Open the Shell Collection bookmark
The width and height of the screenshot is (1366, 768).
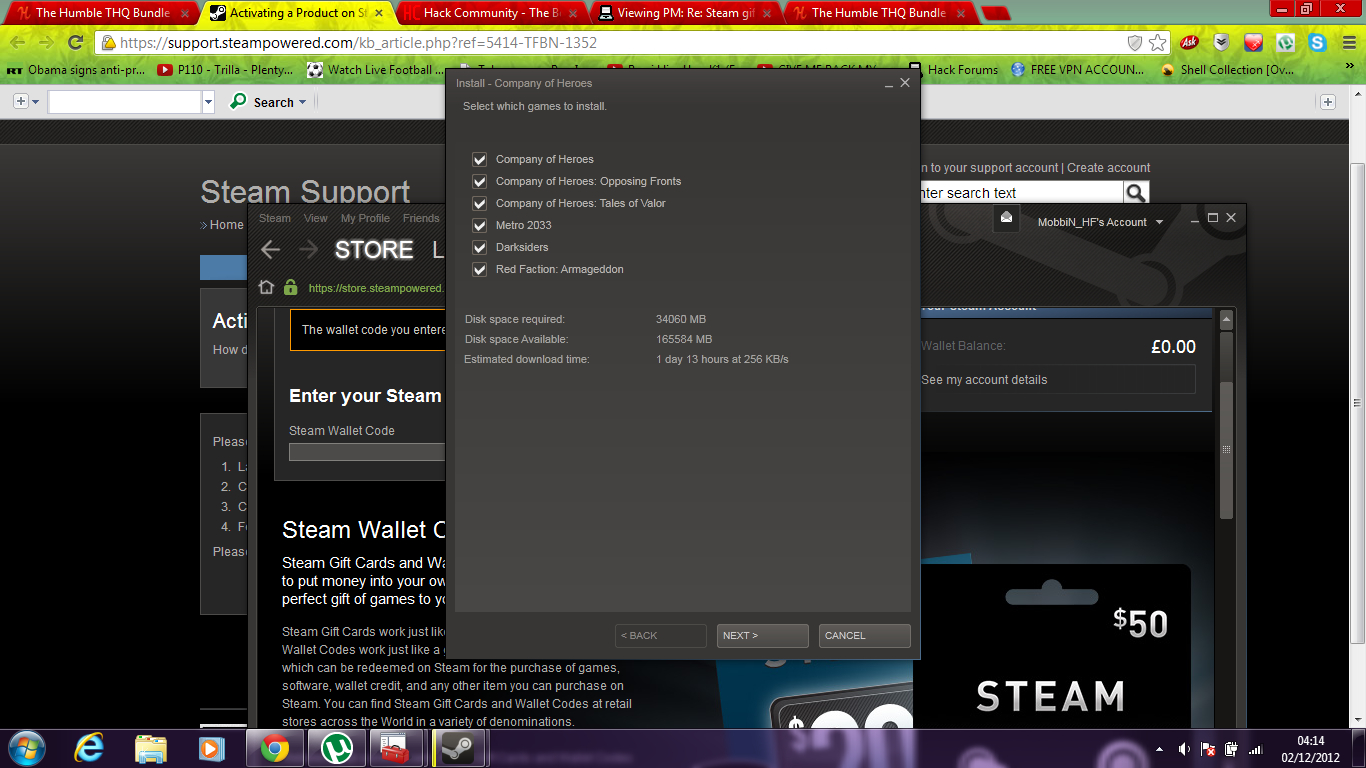pos(1227,70)
